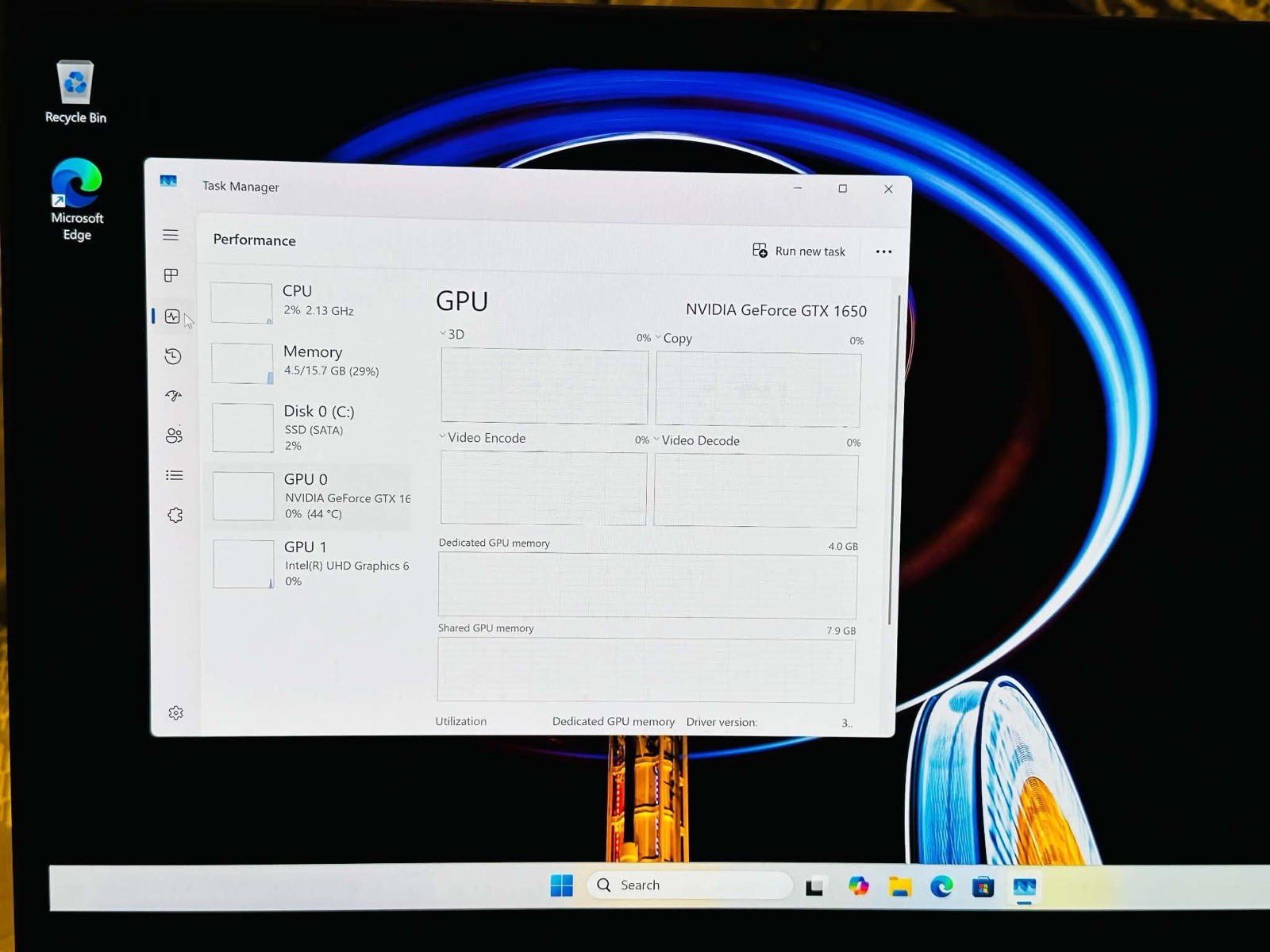1270x952 pixels.
Task: Click the Copy utilization graph
Action: (x=758, y=390)
